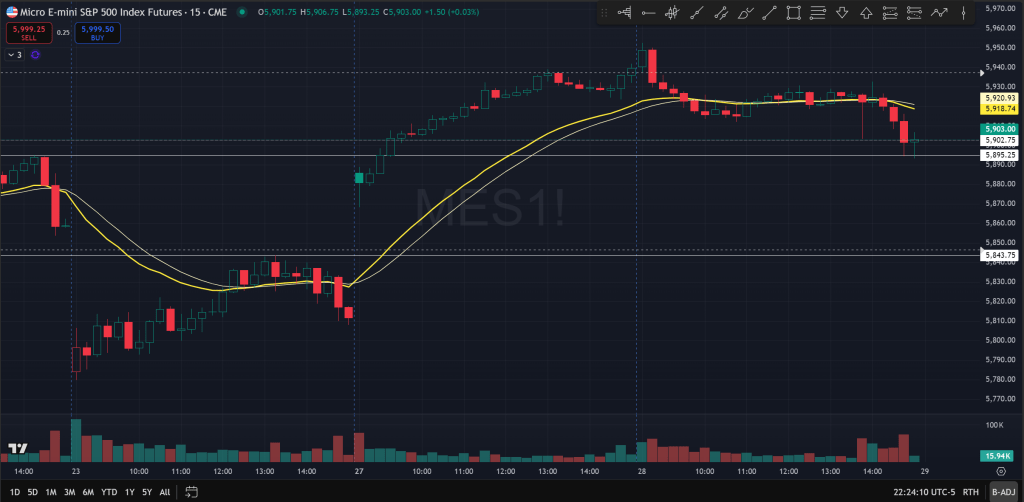Screen dimensions: 1024x502
Task: Expand the collapsed indicators legend showing 3
Action: (x=14, y=55)
